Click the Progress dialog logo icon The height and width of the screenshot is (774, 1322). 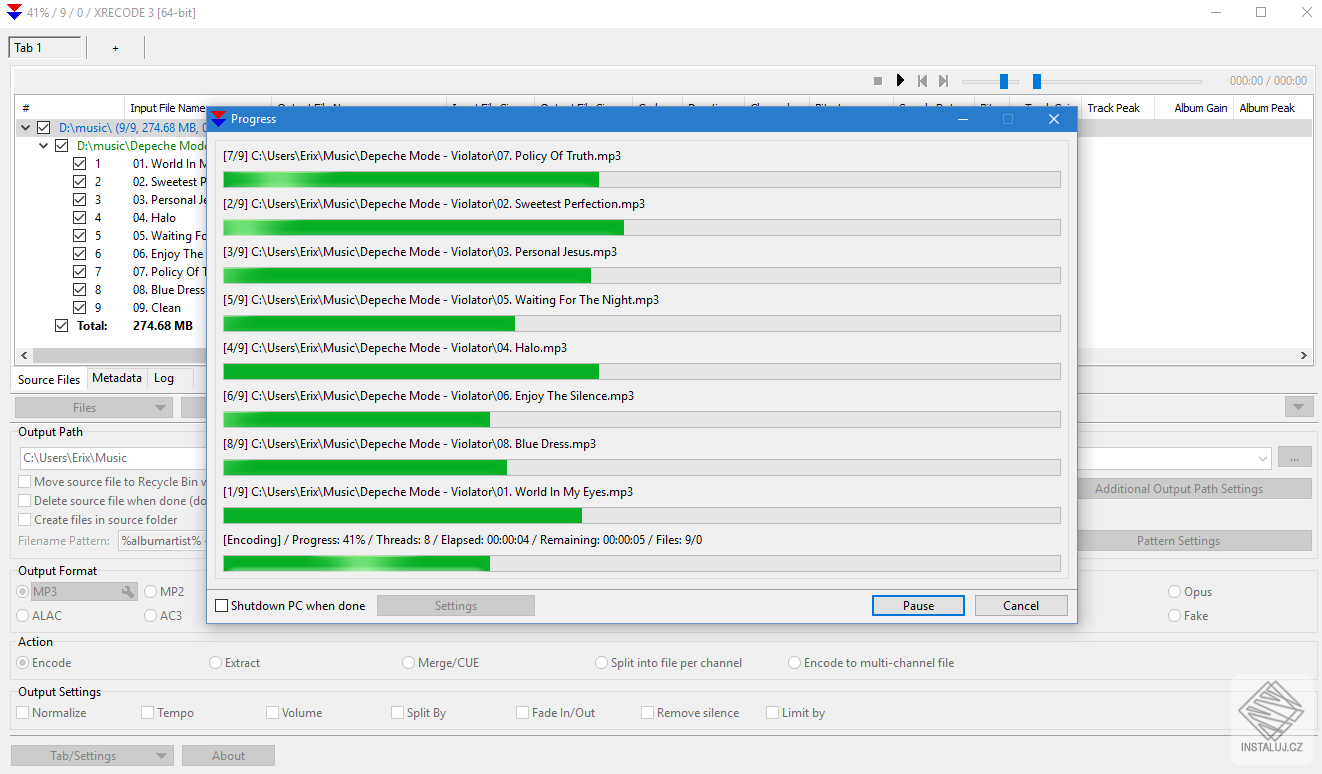218,119
